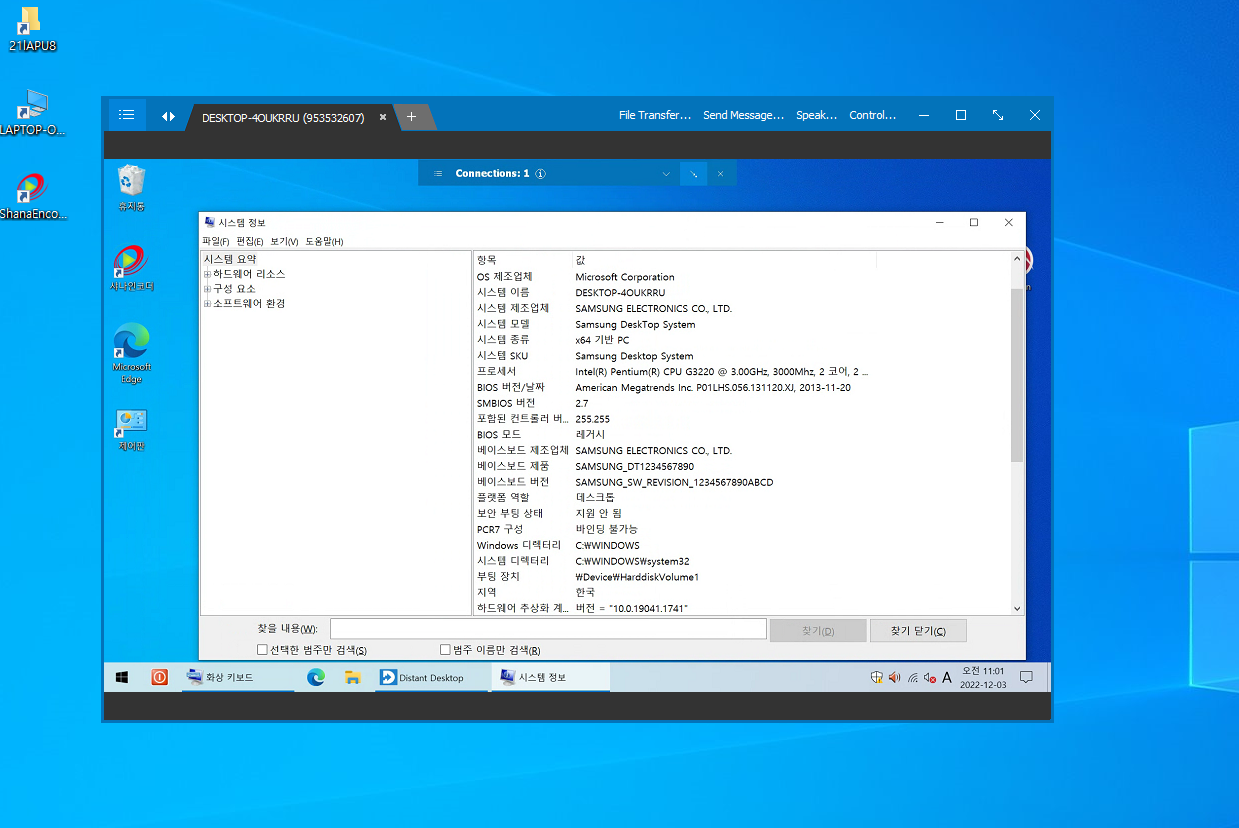
Task: Expand 구성 요소 tree node
Action: 207,289
